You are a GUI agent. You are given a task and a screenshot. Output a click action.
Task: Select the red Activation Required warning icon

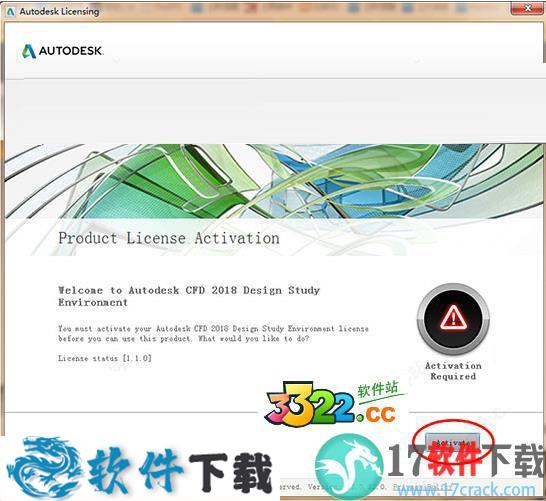453,319
